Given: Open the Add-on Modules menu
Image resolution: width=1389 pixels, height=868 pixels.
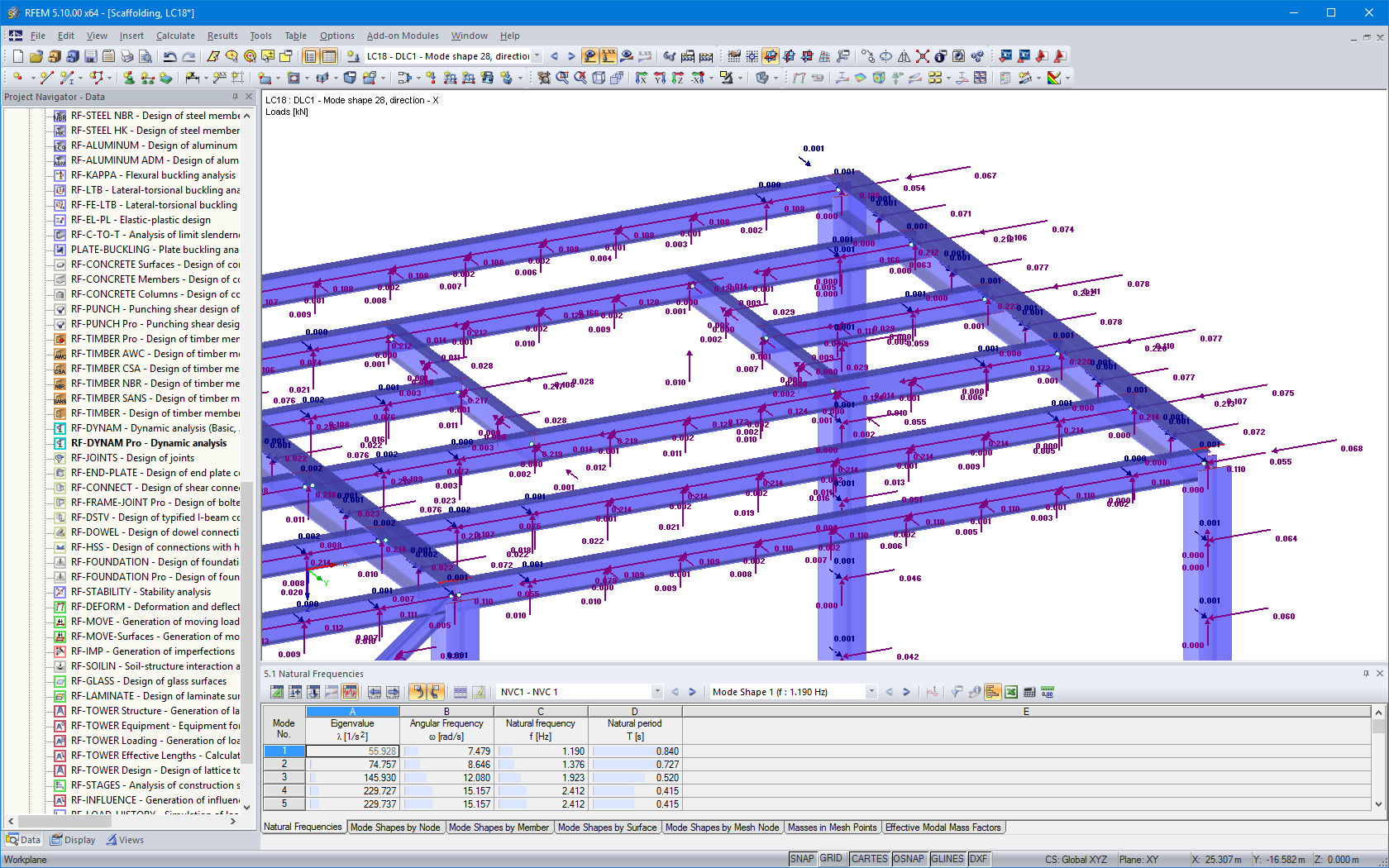Looking at the screenshot, I should pyautogui.click(x=403, y=36).
